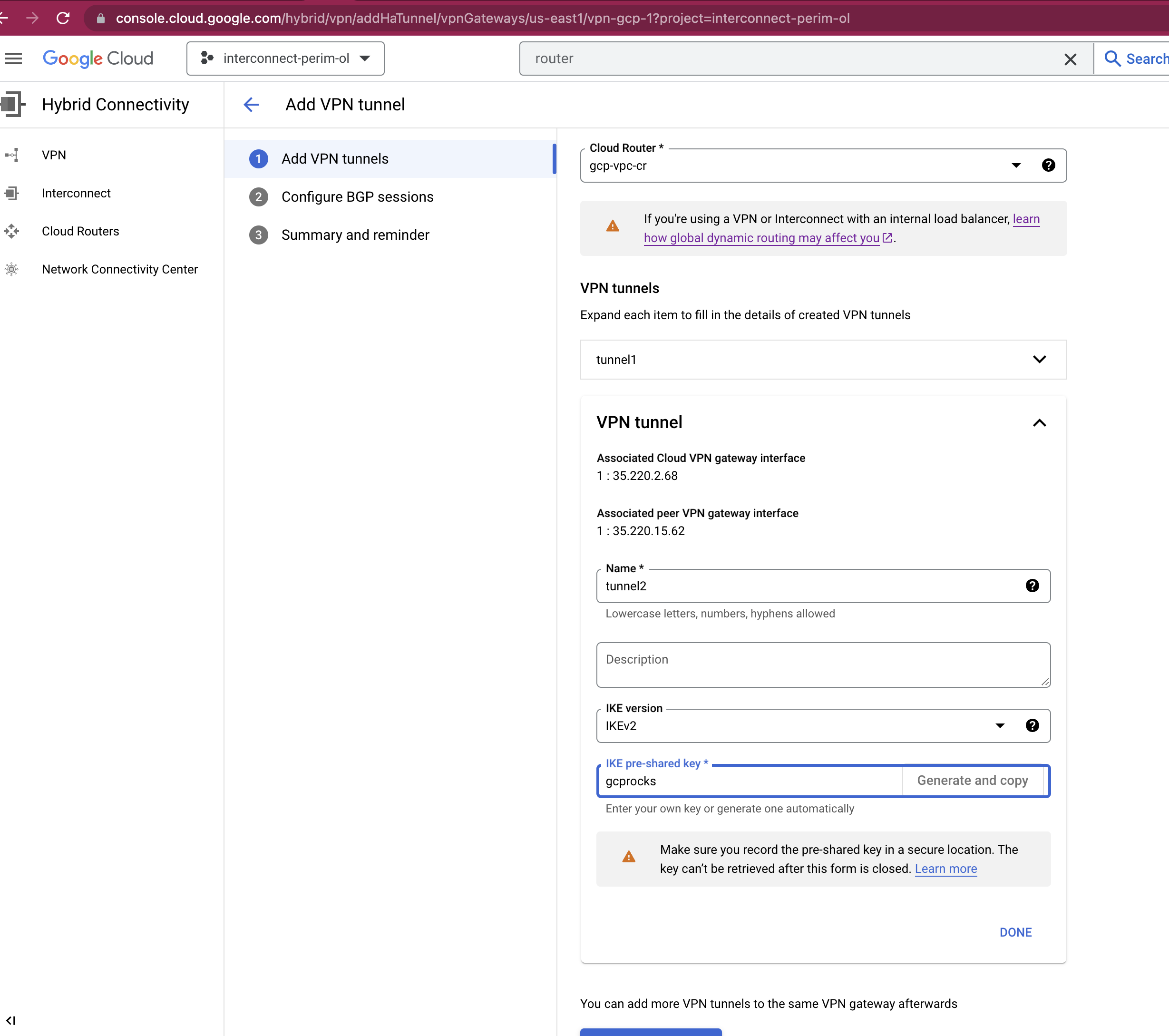Click the Cloud Router help icon

(x=1048, y=166)
